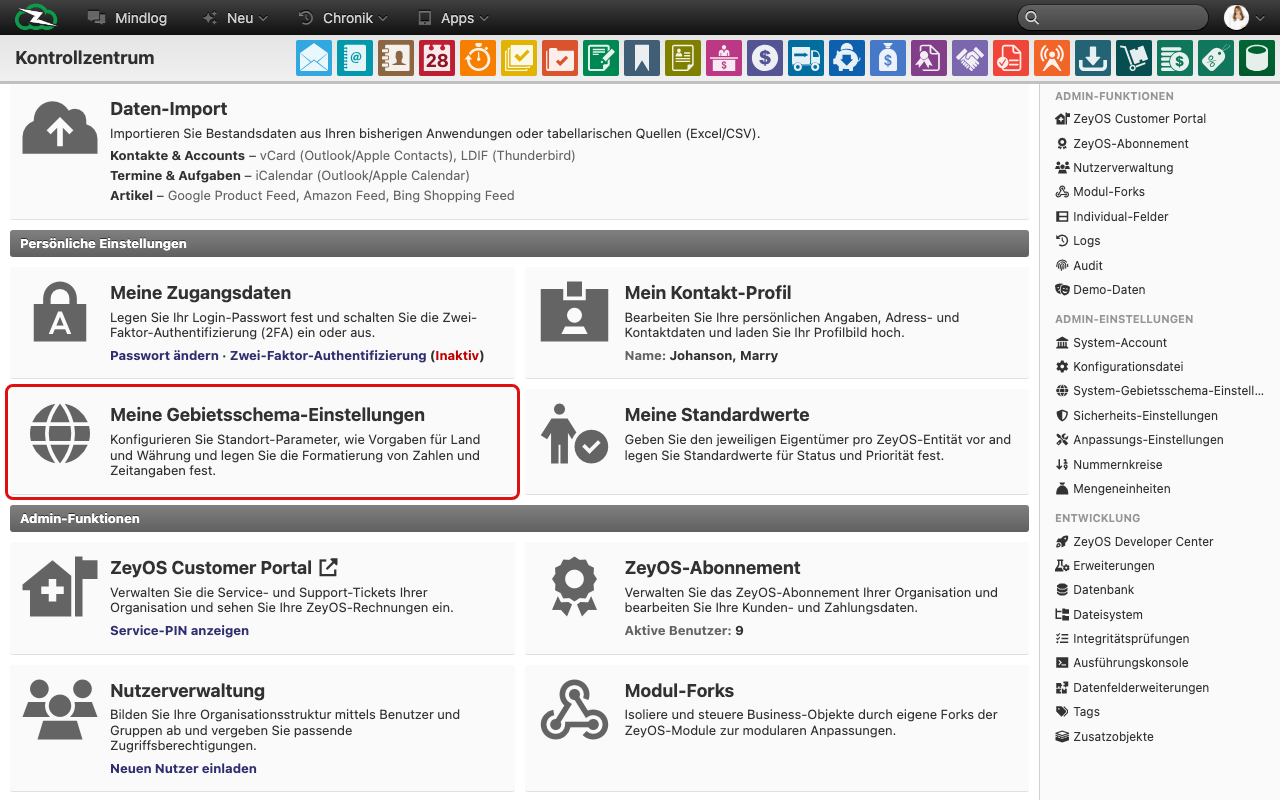Open the ZeyOS-Abonnement card heading
Viewport: 1280px width, 800px height.
pos(713,568)
